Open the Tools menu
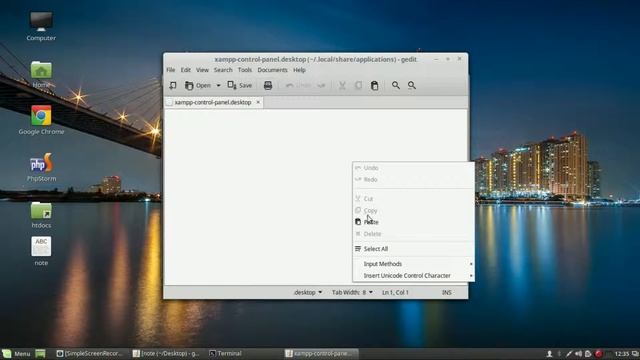Viewport: 640px width, 360px height. coord(245,70)
